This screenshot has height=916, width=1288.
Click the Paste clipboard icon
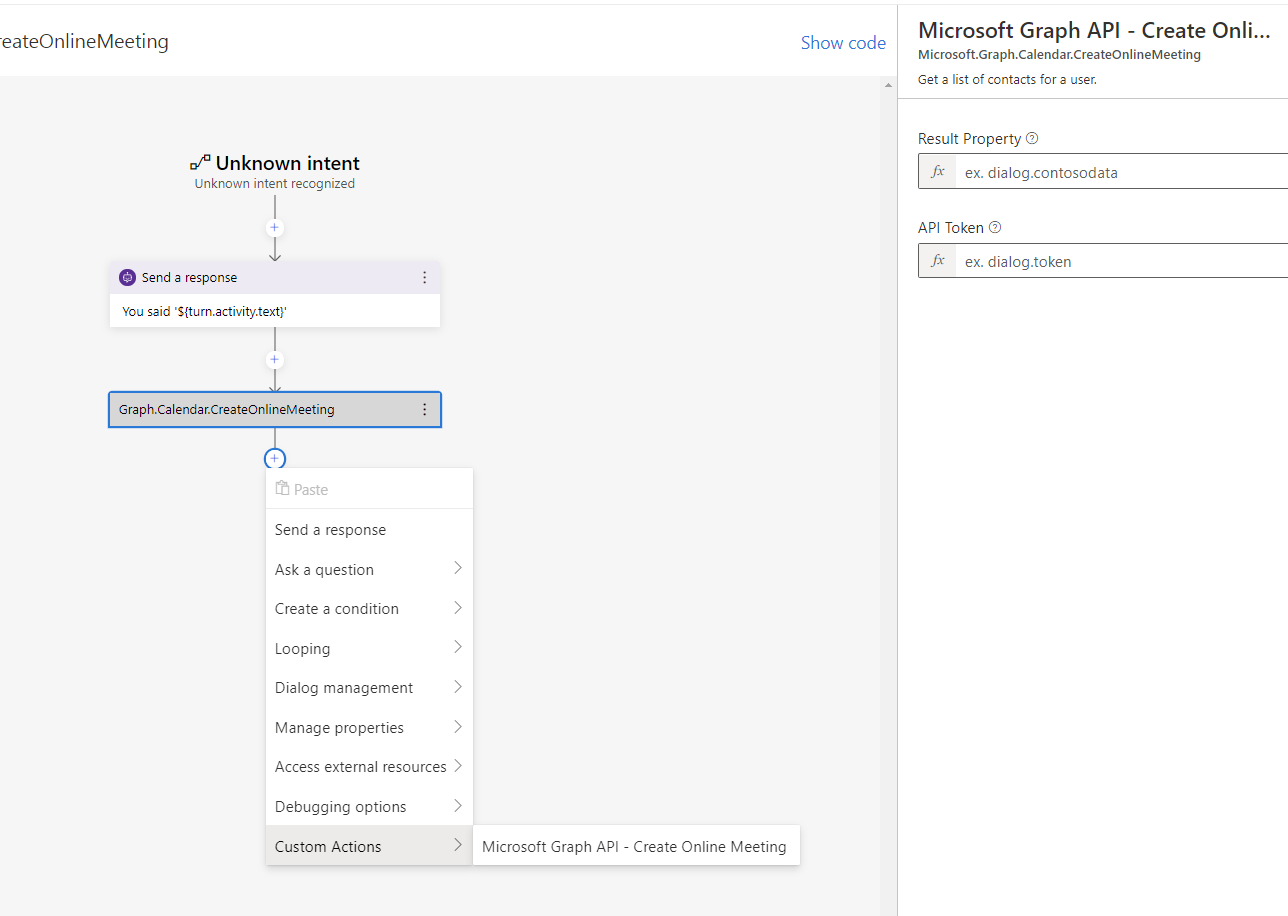pos(282,489)
